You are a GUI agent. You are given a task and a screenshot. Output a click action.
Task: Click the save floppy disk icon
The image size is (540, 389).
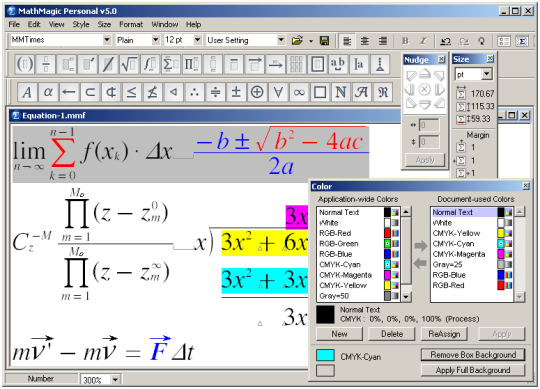324,41
